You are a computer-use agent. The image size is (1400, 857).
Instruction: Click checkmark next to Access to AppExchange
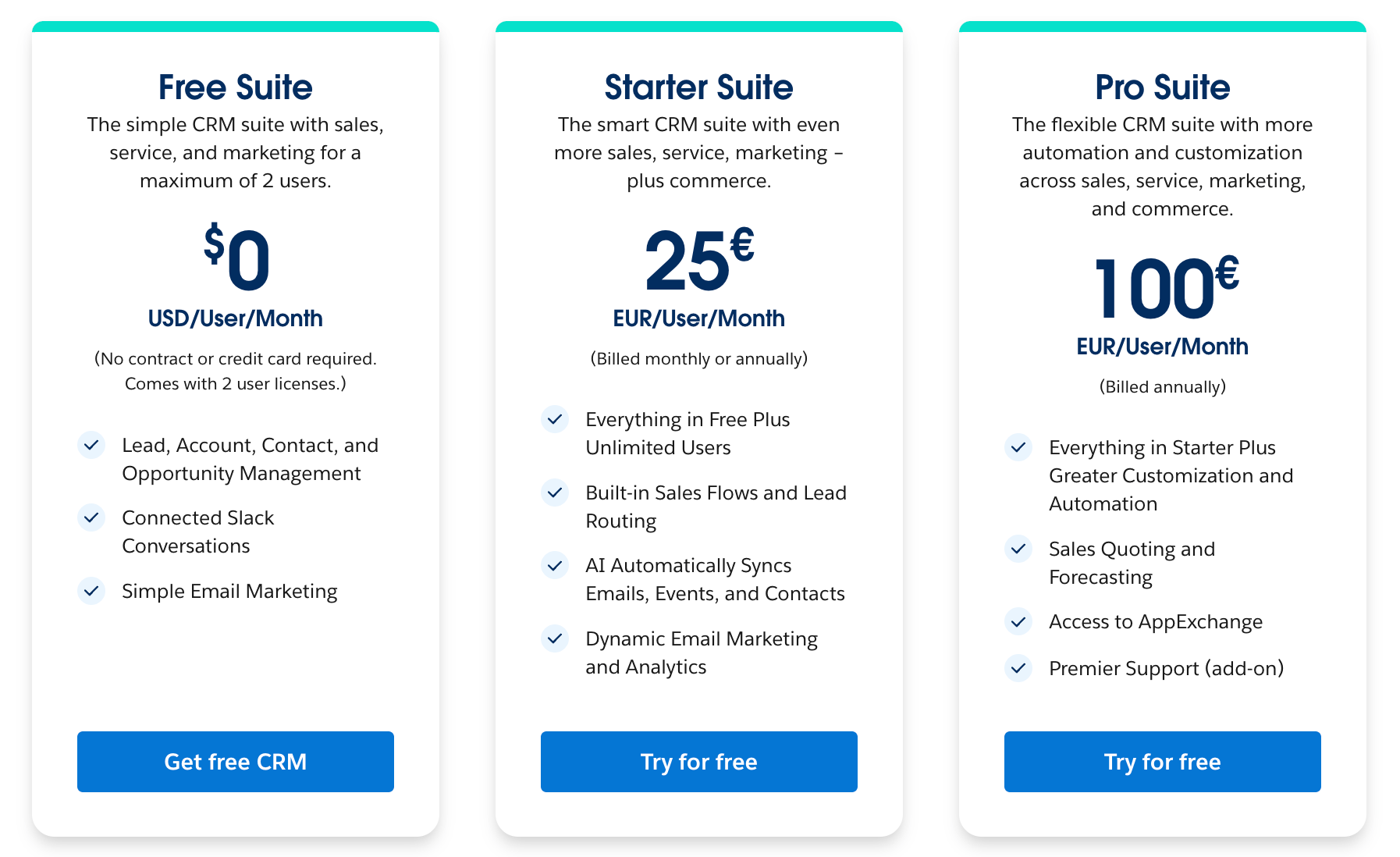1018,621
